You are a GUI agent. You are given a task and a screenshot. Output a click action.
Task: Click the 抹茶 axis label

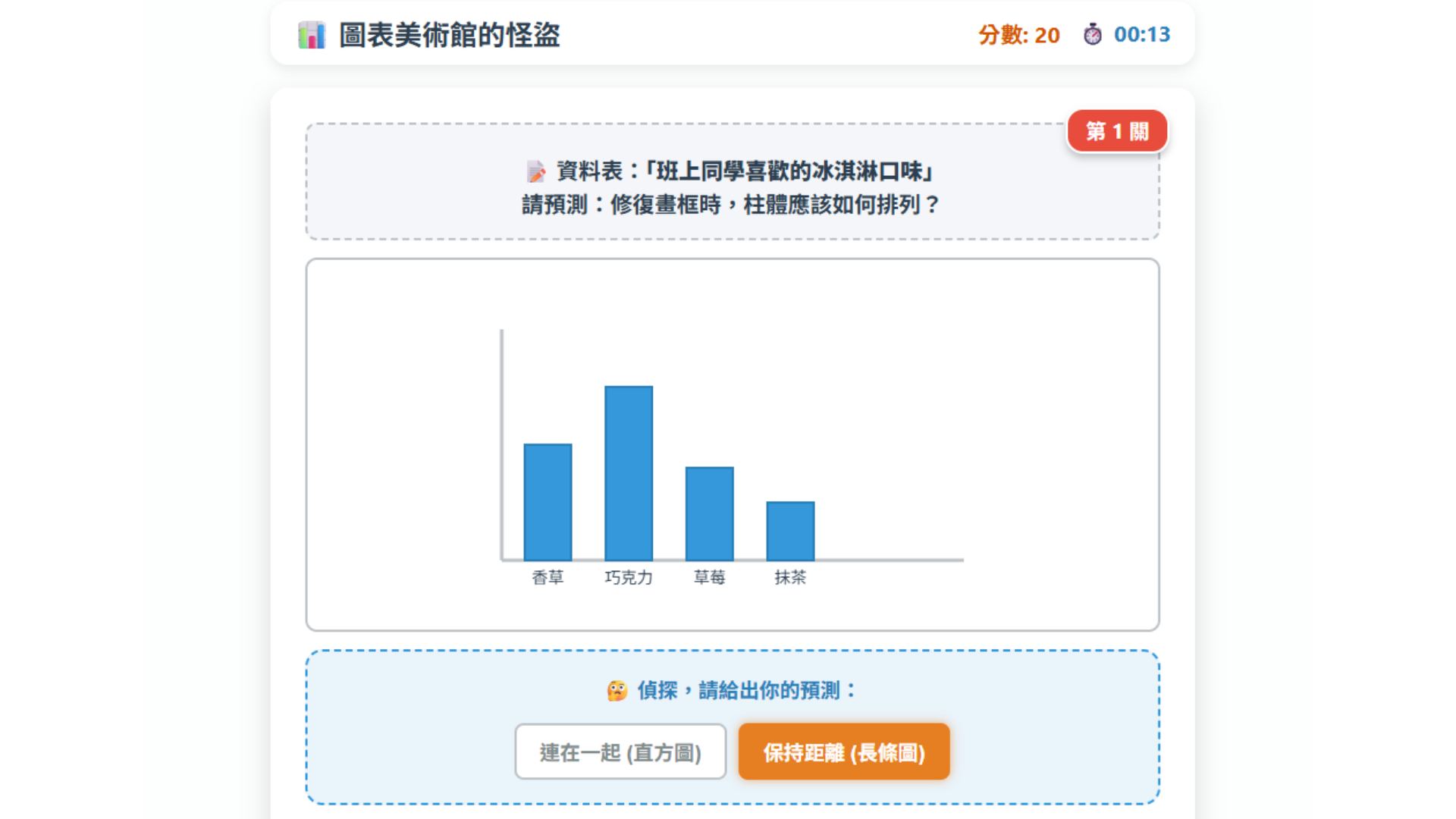[x=790, y=578]
